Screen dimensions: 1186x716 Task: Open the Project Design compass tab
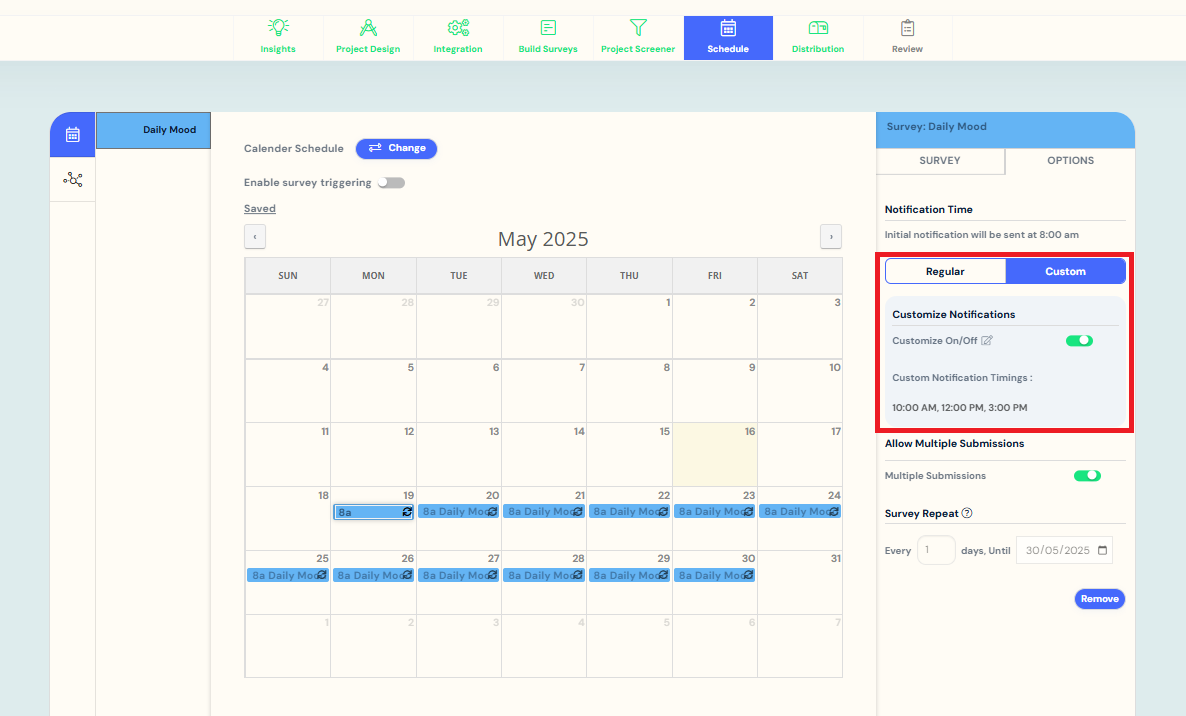(368, 38)
